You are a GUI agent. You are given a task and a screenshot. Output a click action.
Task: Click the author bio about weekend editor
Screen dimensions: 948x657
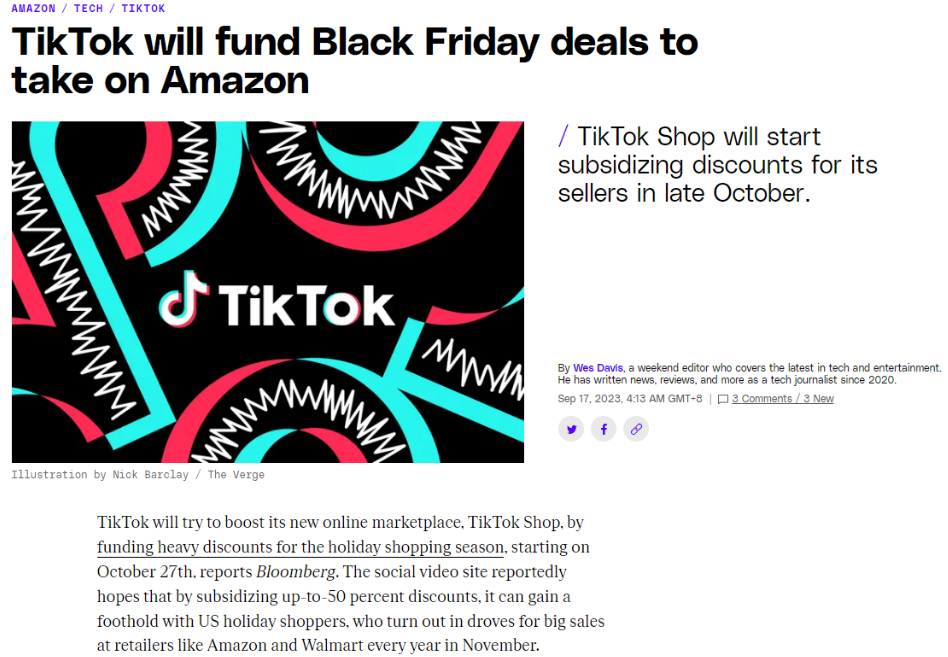click(750, 374)
